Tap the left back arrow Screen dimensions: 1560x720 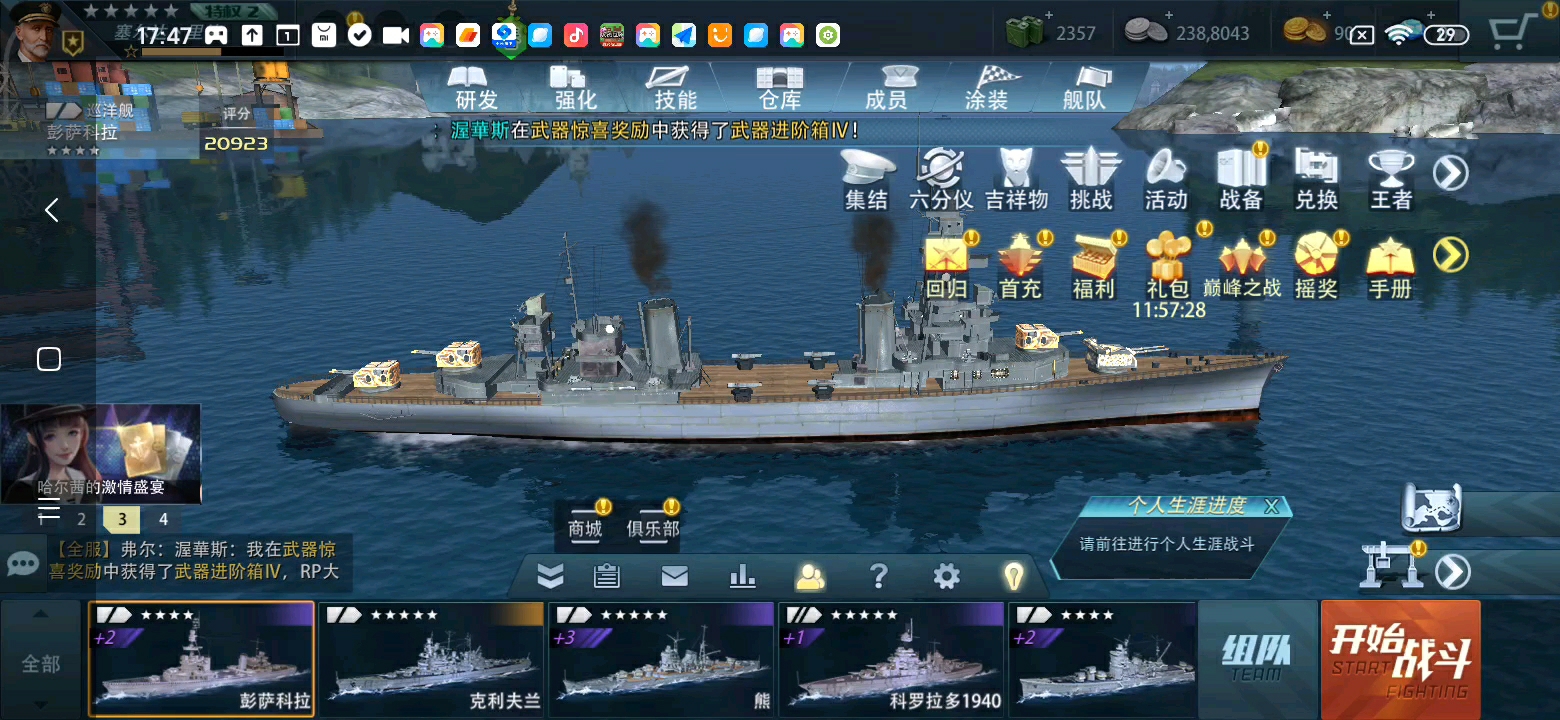pos(52,210)
